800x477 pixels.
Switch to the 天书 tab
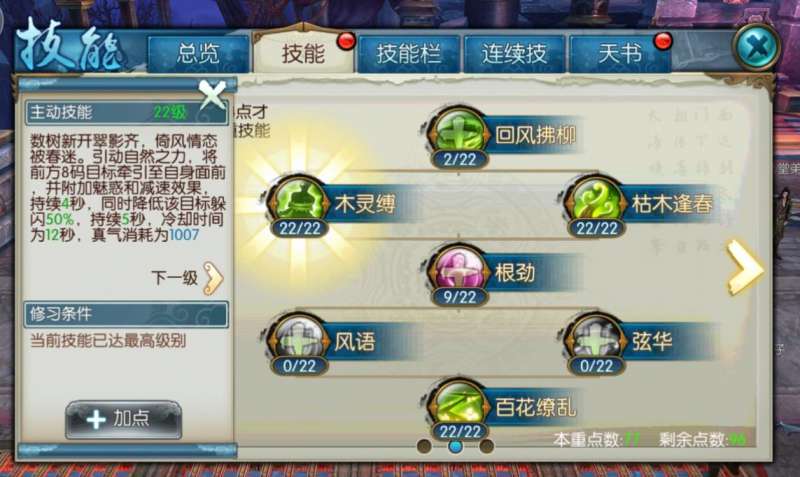619,54
